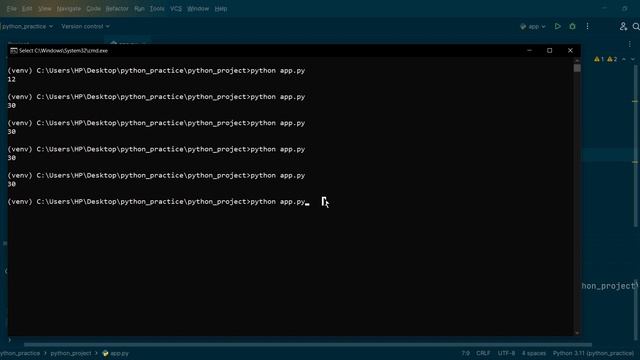Viewport: 640px width, 360px height.
Task: Open the app run configuration dropdown
Action: pos(533,27)
